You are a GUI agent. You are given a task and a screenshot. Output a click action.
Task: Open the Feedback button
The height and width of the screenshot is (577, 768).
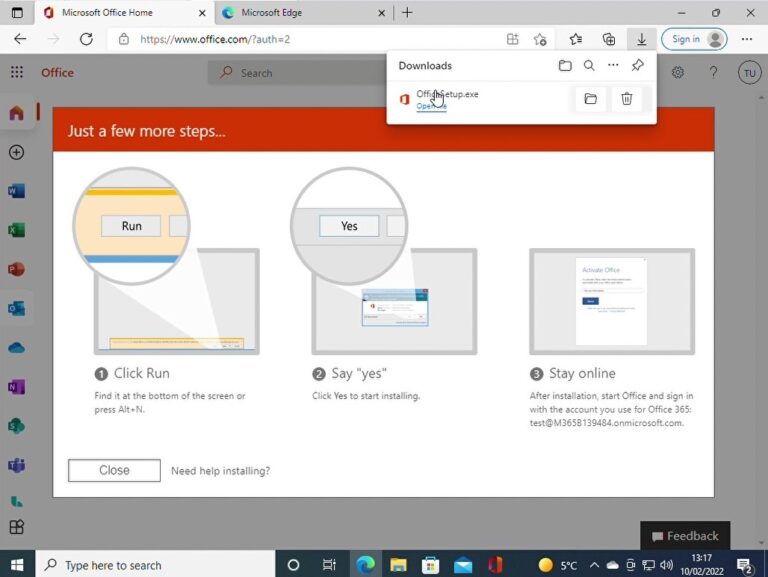coord(685,536)
